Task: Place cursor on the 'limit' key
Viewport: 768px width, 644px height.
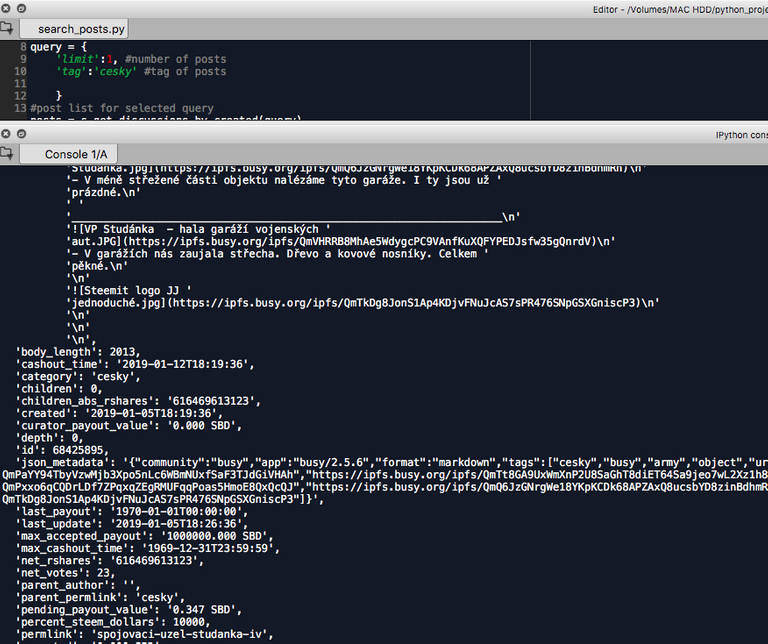Action: tap(78, 59)
